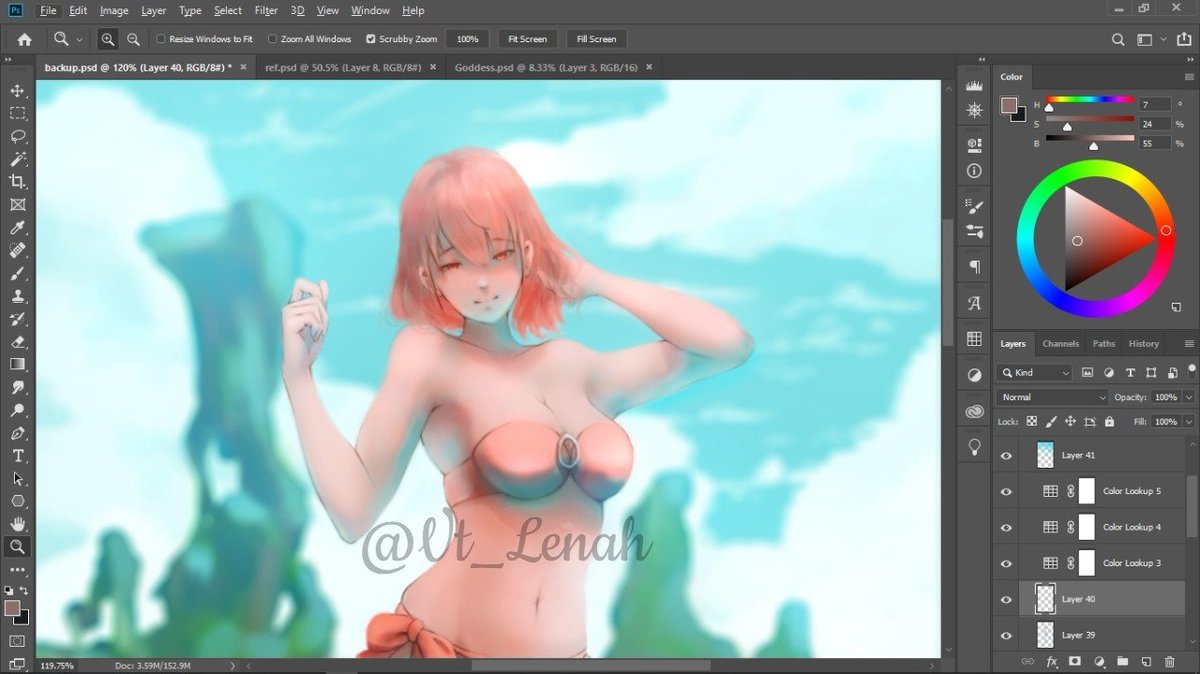The width and height of the screenshot is (1200, 674).
Task: Toggle Layer 39 visibility eye
Action: [1006, 635]
